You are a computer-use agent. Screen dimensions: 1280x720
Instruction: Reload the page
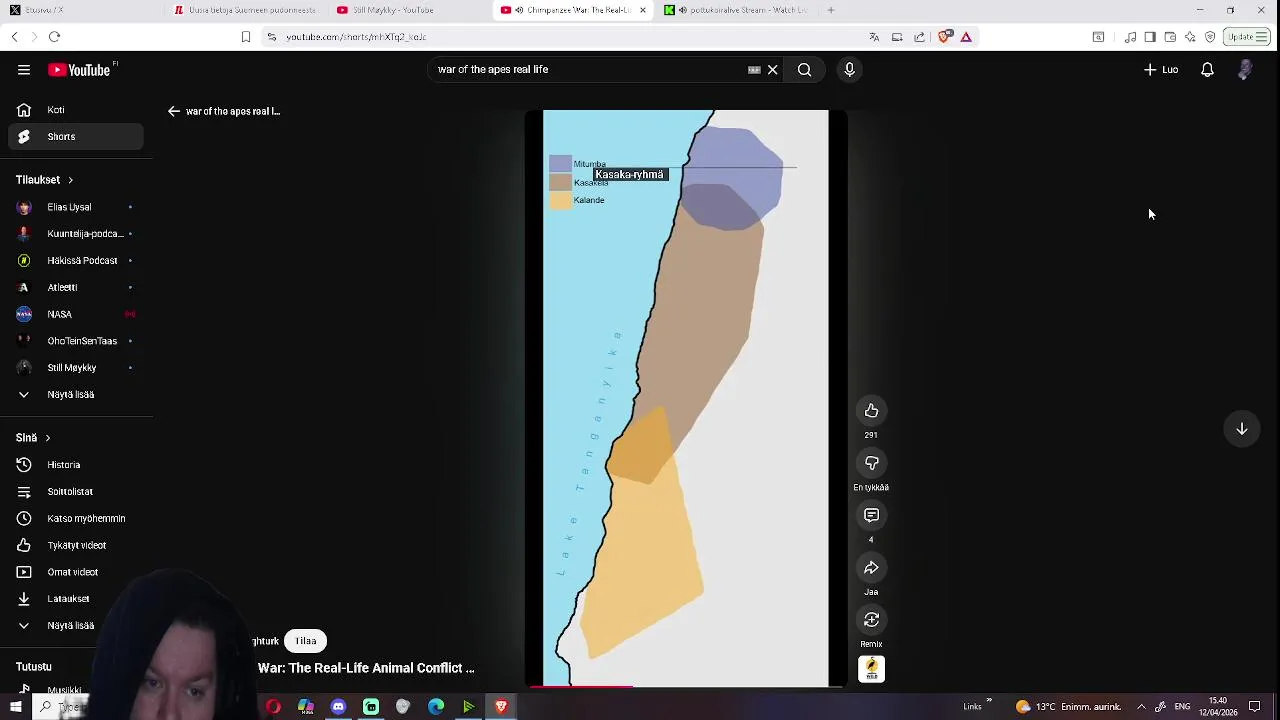[54, 37]
